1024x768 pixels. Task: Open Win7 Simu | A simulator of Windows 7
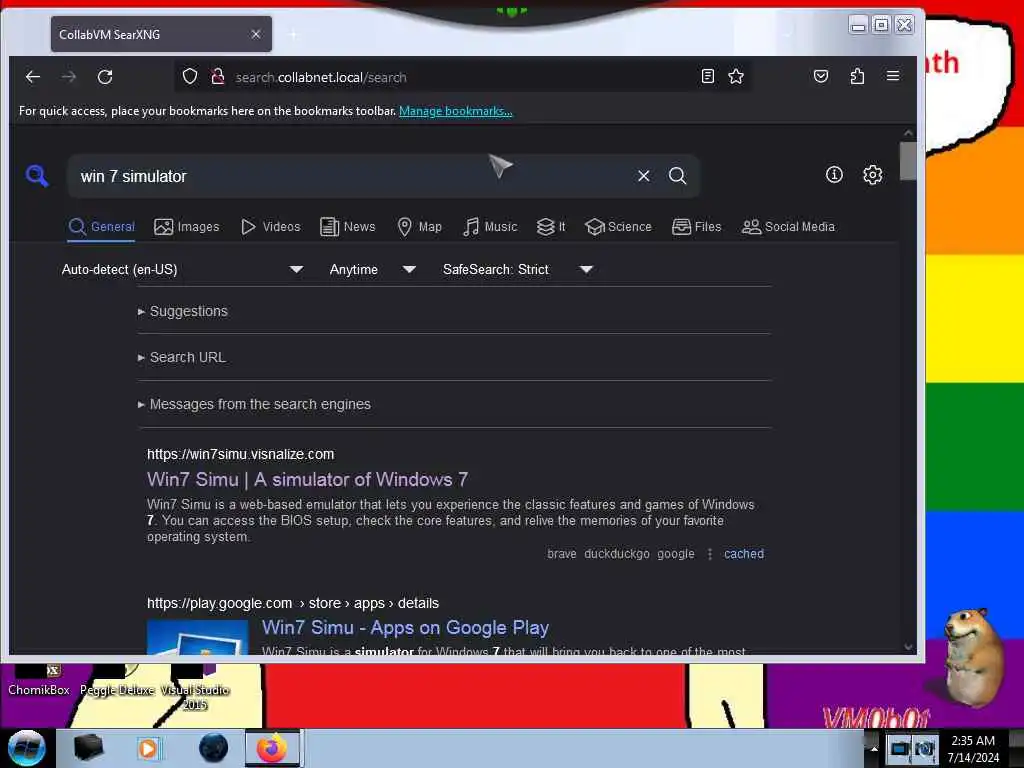pos(307,479)
